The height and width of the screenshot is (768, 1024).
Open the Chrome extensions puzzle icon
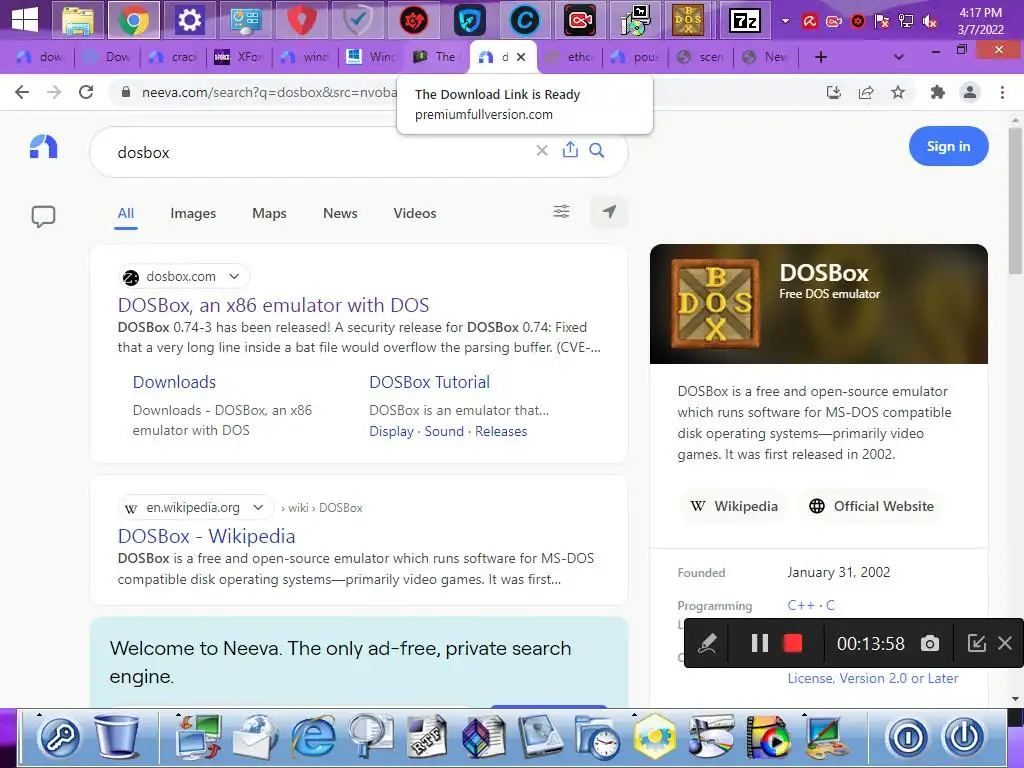click(938, 92)
